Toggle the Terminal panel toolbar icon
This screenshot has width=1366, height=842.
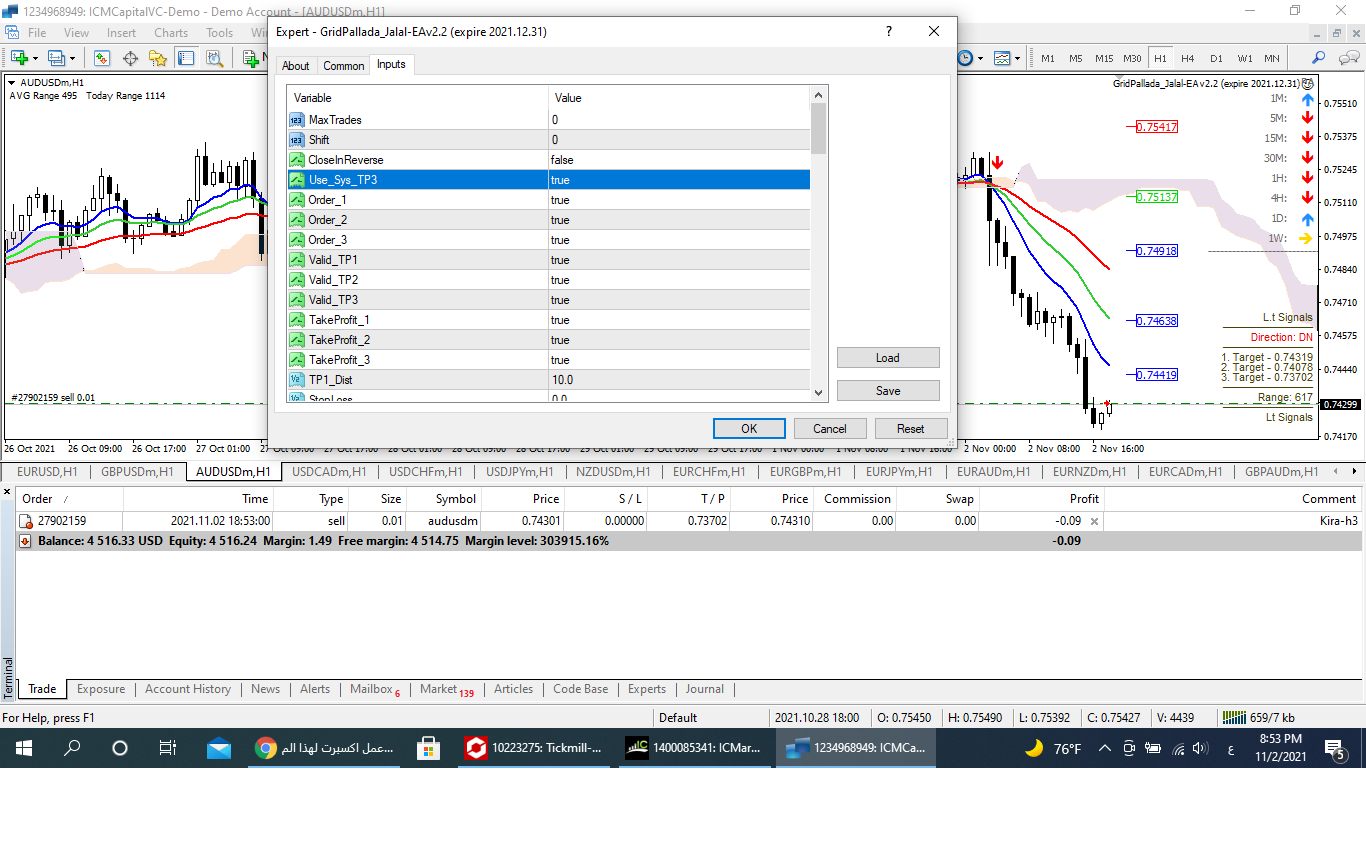click(186, 58)
